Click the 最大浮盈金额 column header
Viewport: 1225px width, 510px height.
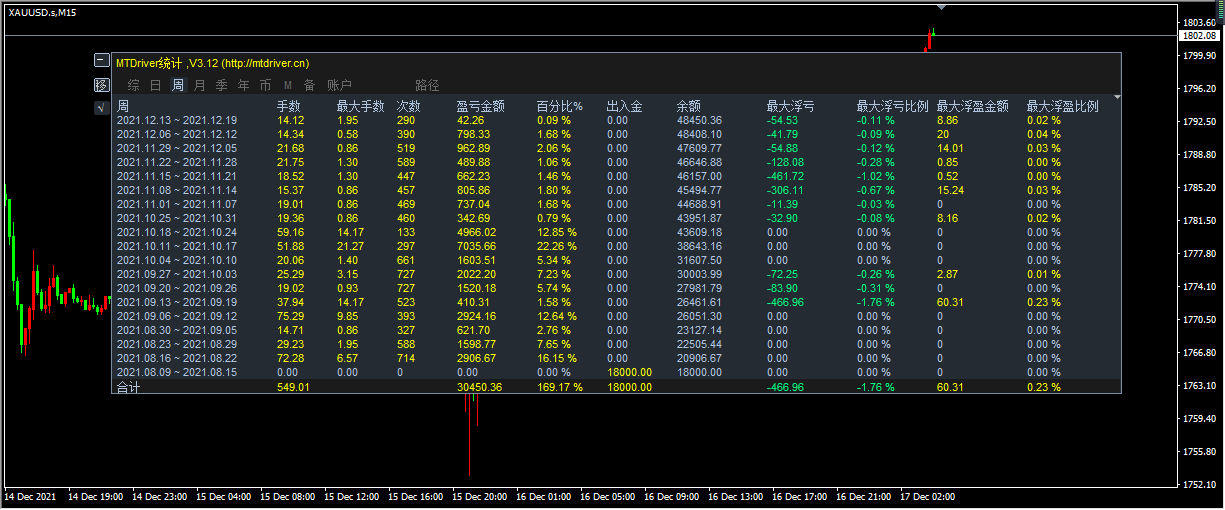(973, 105)
